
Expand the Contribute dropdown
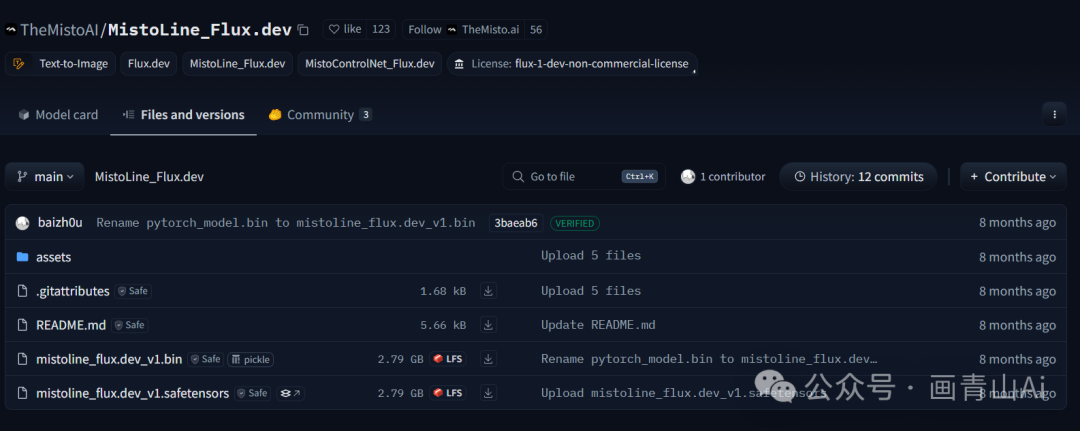(x=1012, y=177)
